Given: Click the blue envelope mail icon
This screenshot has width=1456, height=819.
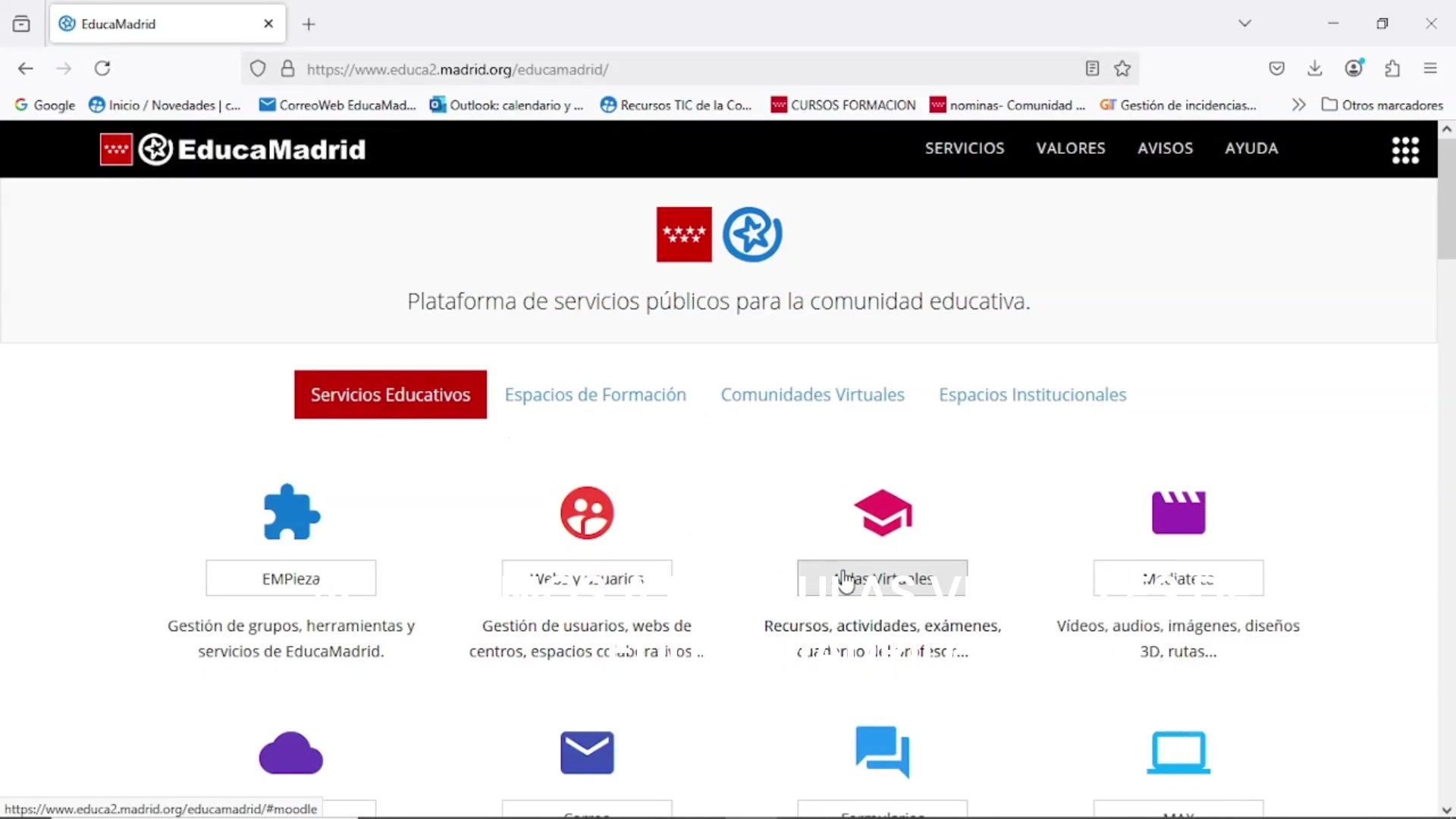Looking at the screenshot, I should point(587,753).
